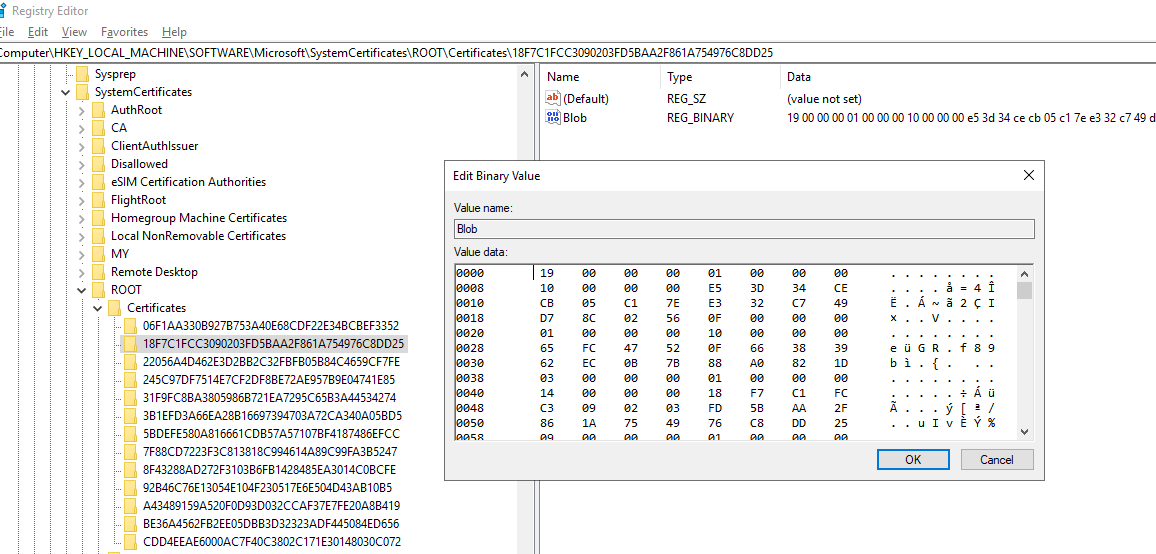Open the Favorites menu
Screen dimensions: 1156x554
[124, 32]
